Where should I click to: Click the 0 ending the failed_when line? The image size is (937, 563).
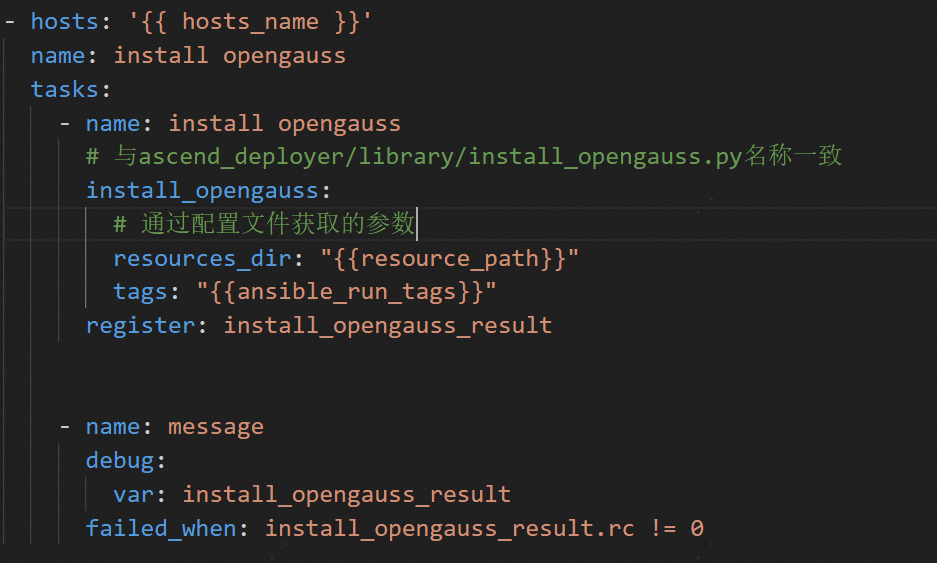point(697,528)
